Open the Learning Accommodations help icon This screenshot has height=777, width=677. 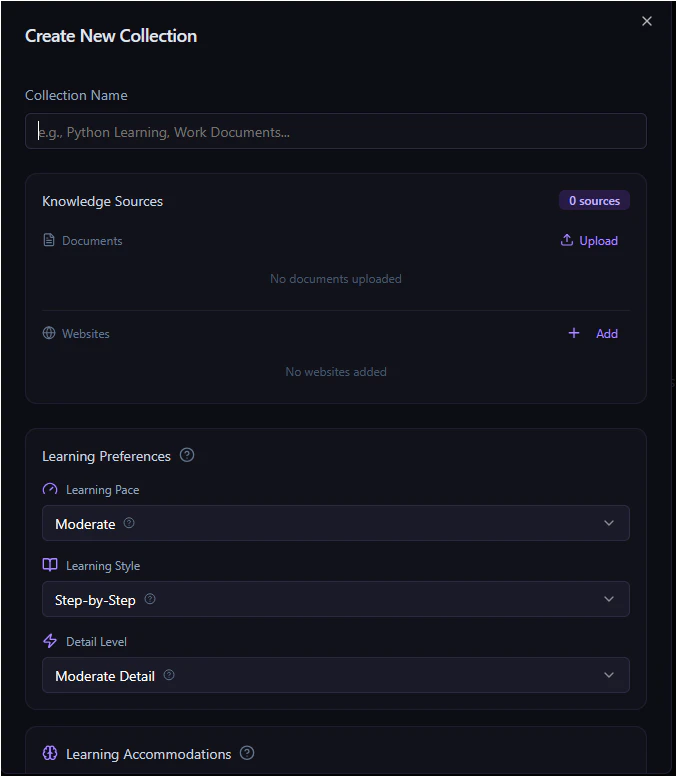coord(247,753)
